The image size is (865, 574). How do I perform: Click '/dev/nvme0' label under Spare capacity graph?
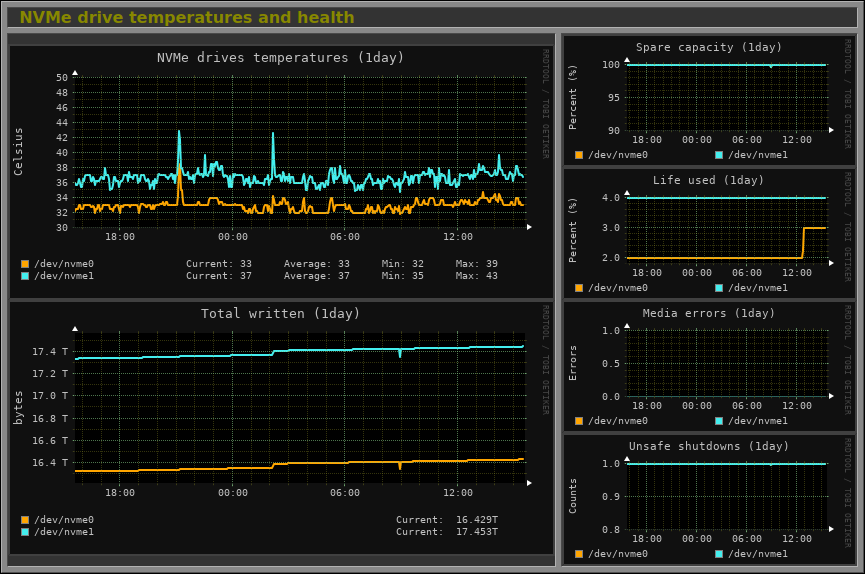(x=618, y=155)
